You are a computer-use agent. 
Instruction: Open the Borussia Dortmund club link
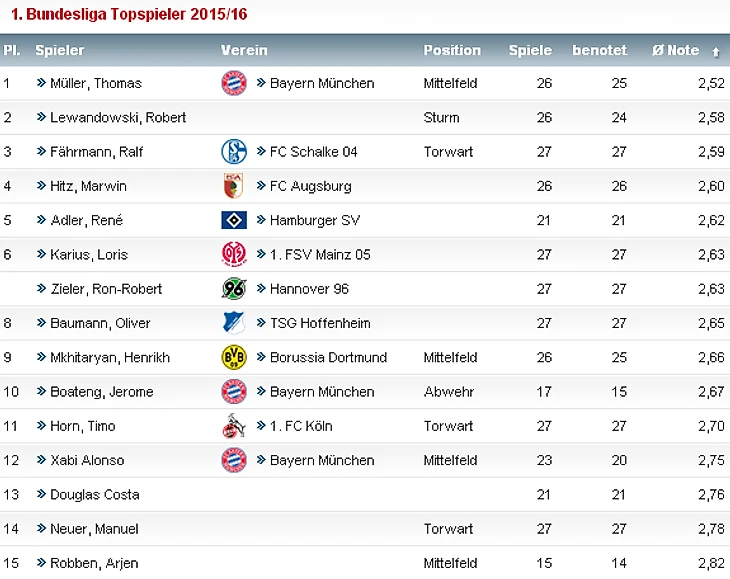point(328,357)
